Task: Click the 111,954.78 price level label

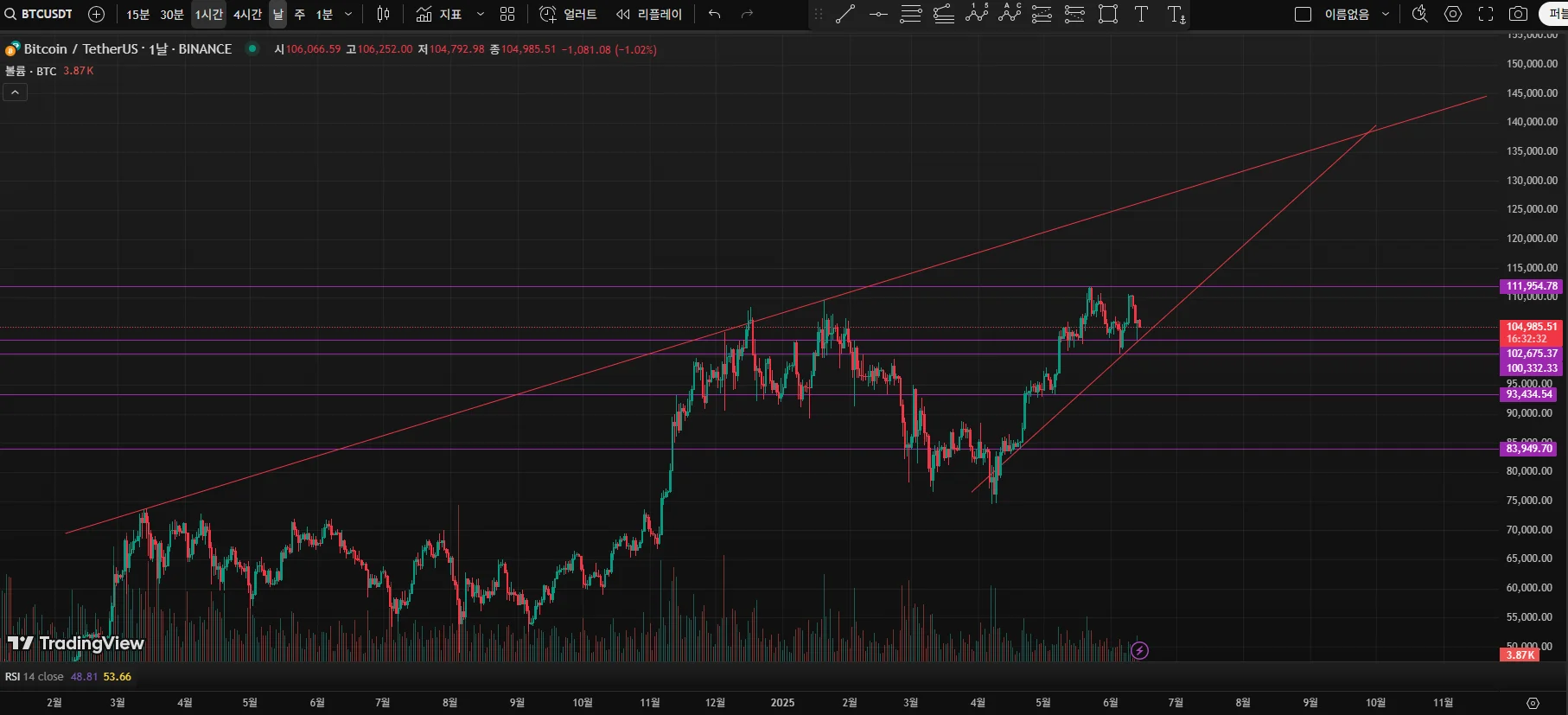Action: 1532,286
